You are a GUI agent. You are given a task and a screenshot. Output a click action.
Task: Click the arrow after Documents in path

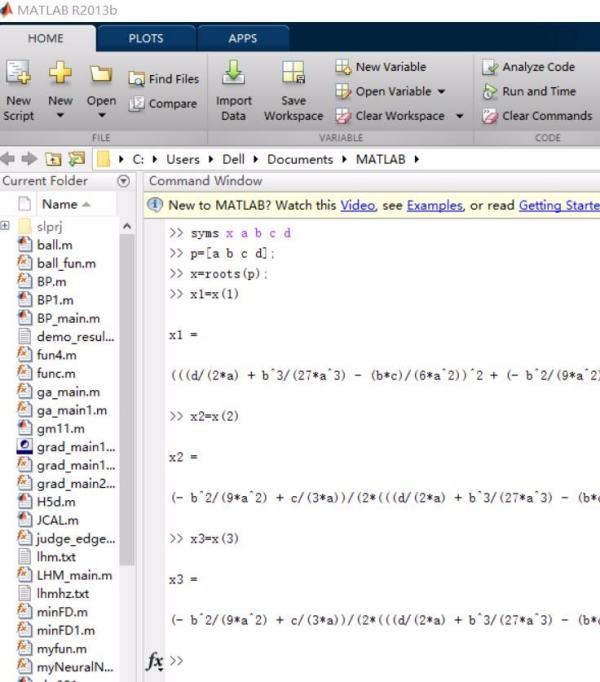coord(344,159)
